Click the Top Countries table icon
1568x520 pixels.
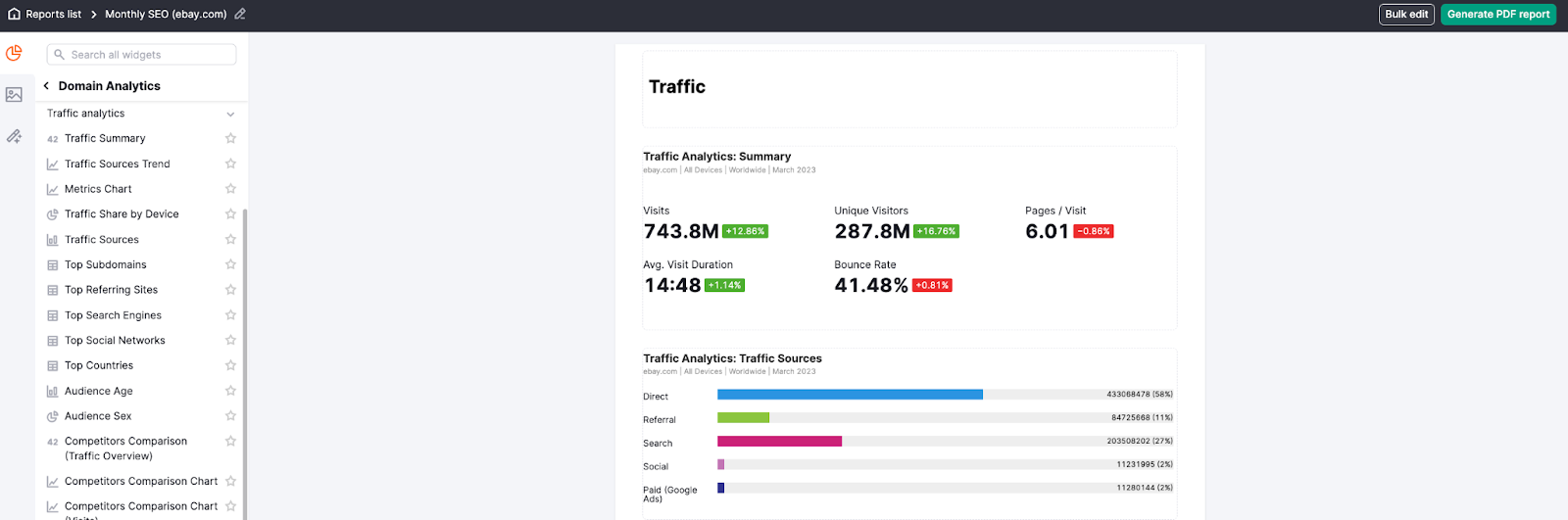53,366
